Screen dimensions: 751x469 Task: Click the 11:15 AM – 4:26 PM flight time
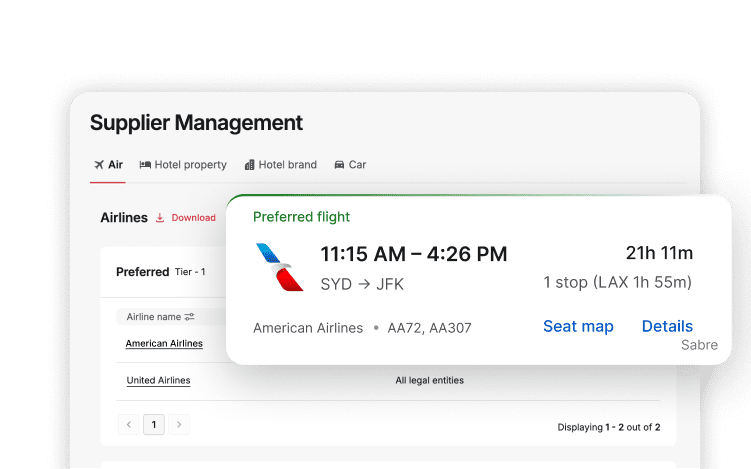[x=413, y=254]
